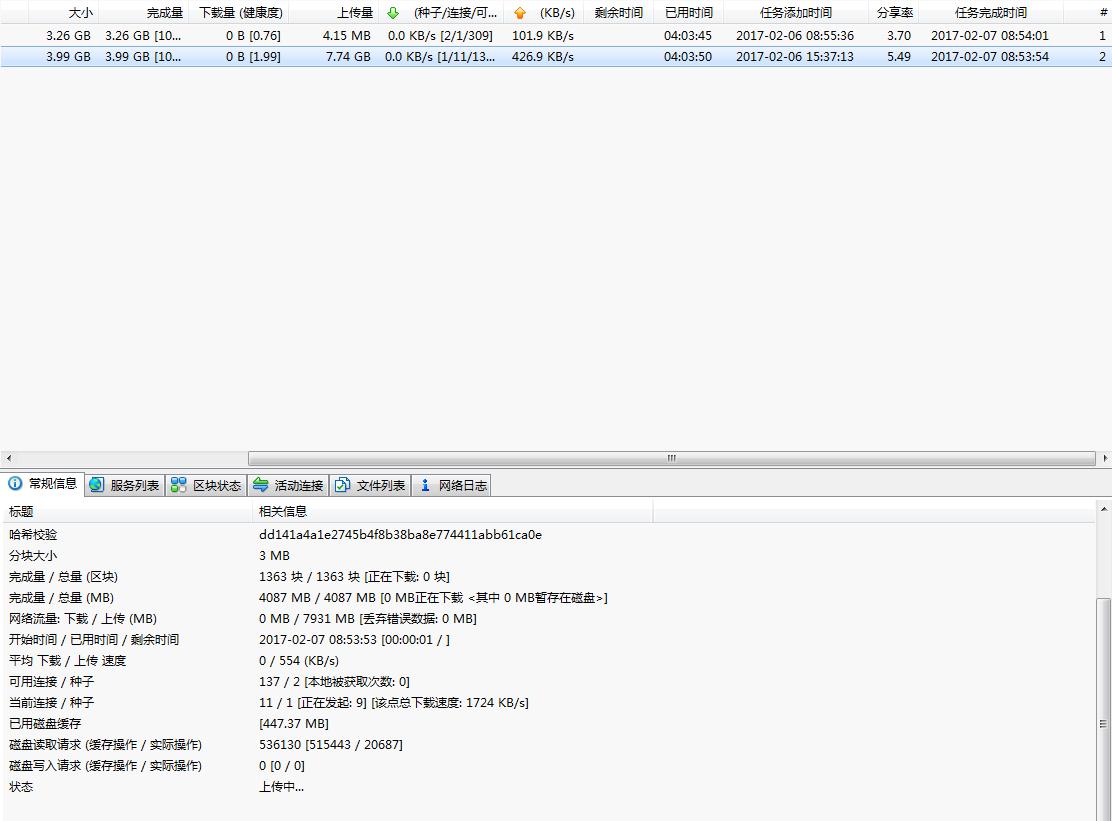Click the right scroll arrow of task list
The width and height of the screenshot is (1112, 821).
(1105, 459)
